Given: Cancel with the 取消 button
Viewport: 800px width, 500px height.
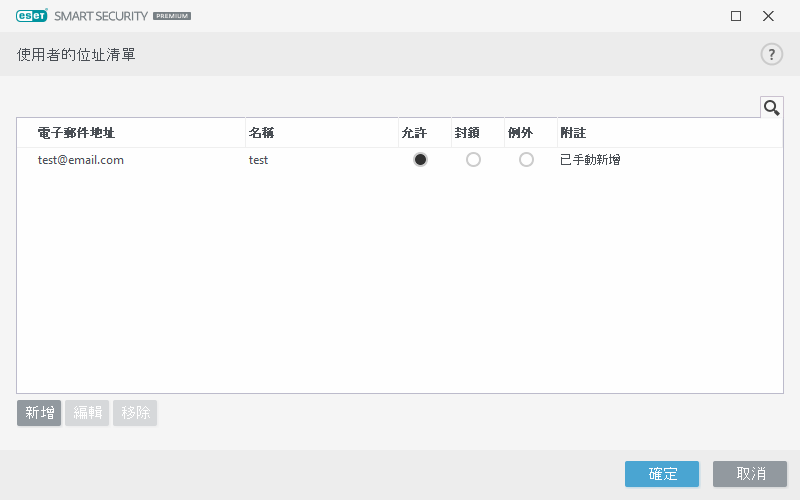Looking at the screenshot, I should click(x=750, y=474).
